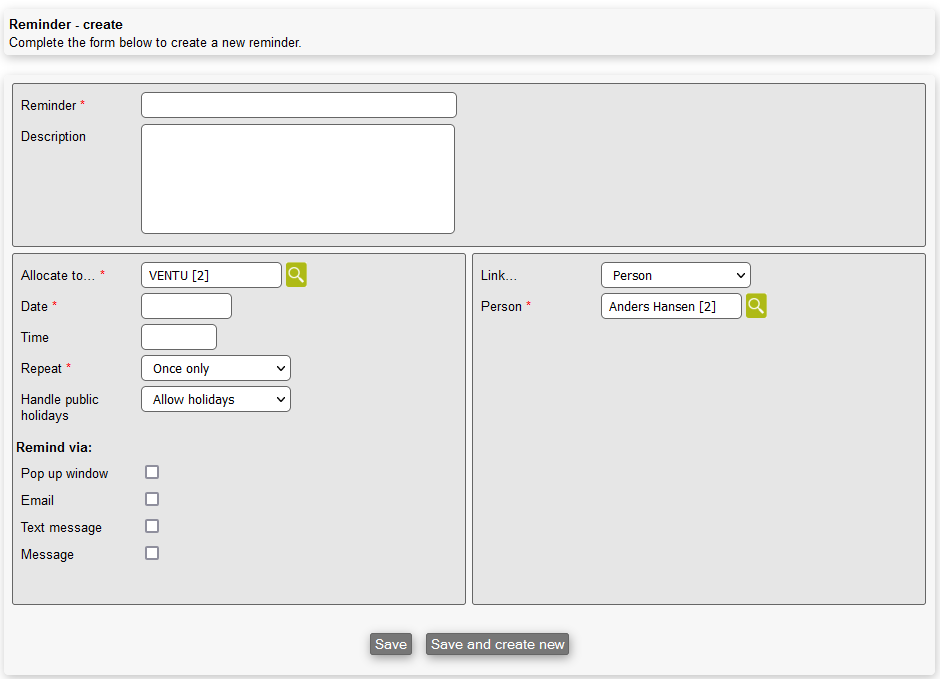Viewport: 940px width, 679px height.
Task: Focus the Reminder title input field
Action: coord(298,105)
